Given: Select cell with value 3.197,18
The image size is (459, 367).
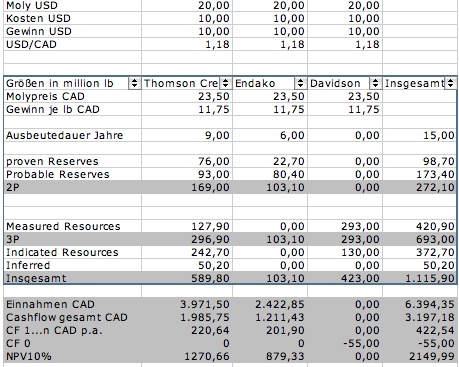Looking at the screenshot, I should pos(419,317).
